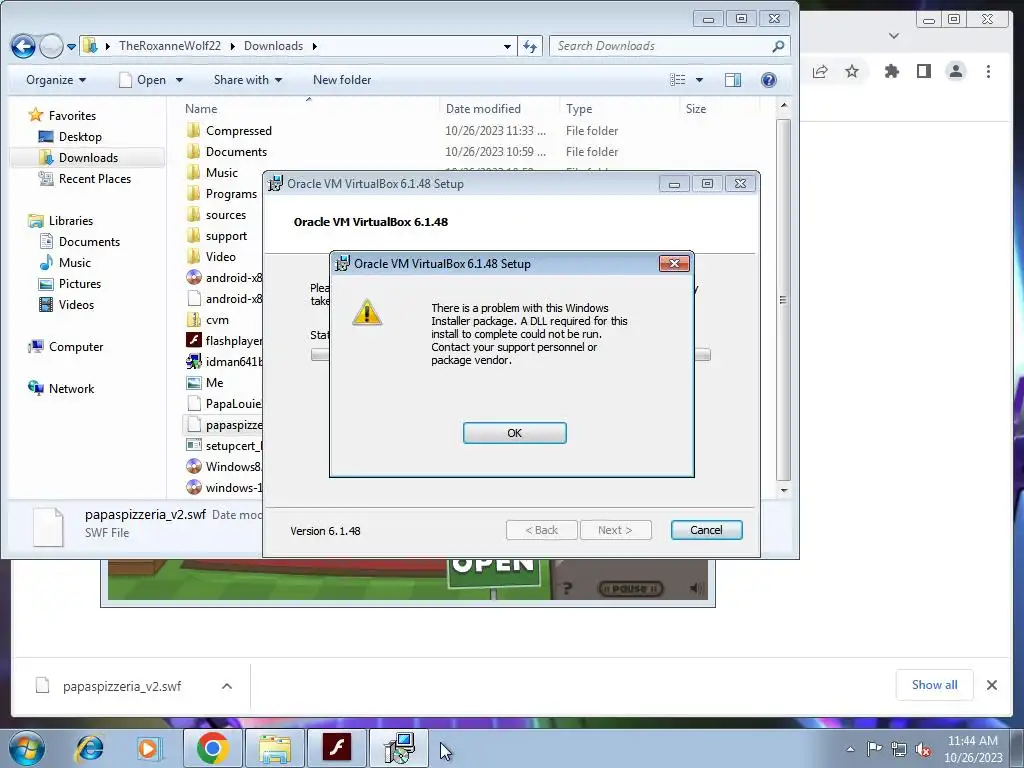Expand the Open button dropdown arrow
The width and height of the screenshot is (1024, 768).
click(179, 80)
